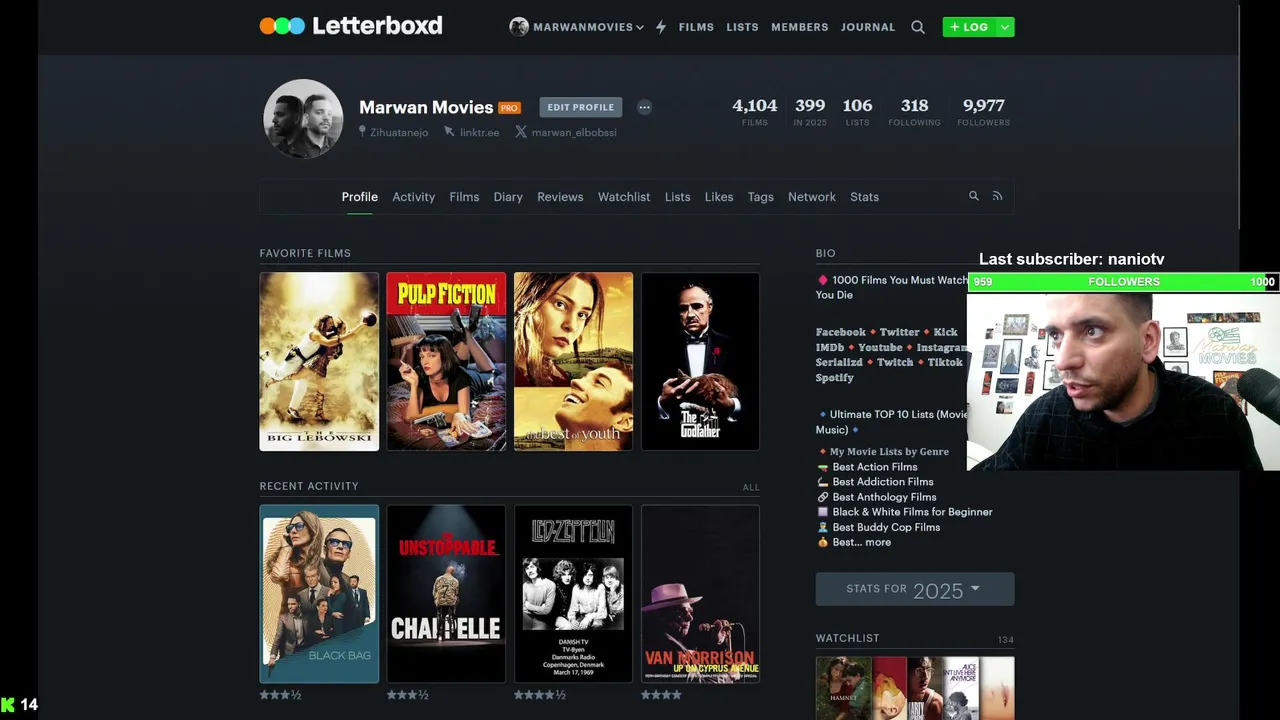The height and width of the screenshot is (720, 1280).
Task: Open the Ultimate TOP 10 Lists link
Action: click(898, 414)
